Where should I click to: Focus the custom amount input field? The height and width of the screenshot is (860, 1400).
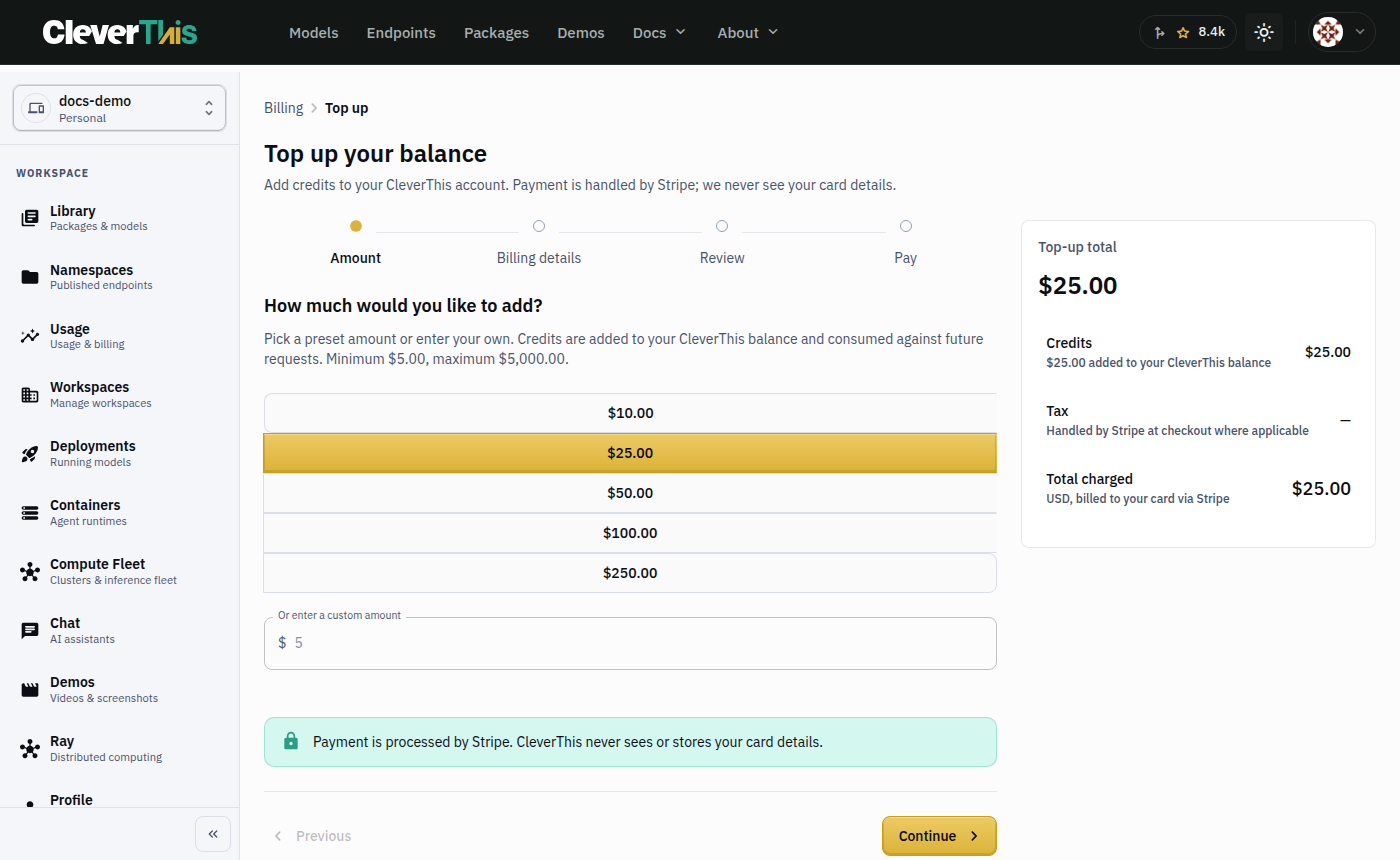[x=630, y=643]
